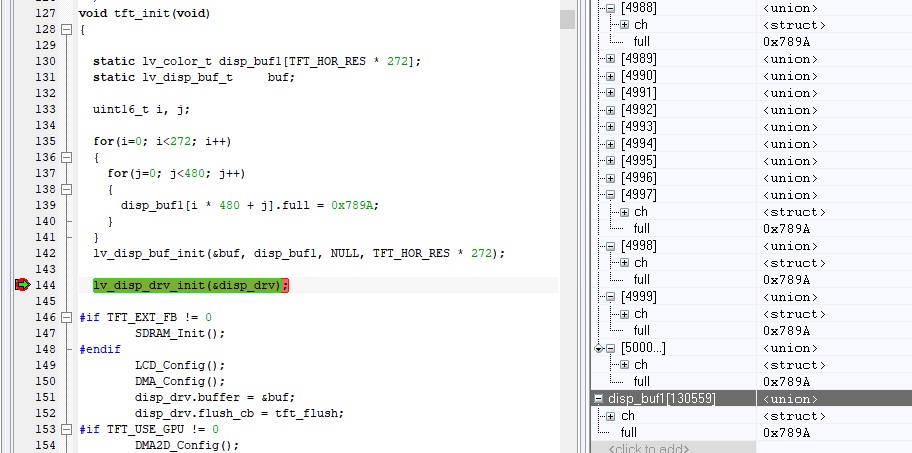Screen dimensions: 912x453
Task: Collapse the #if TFT_USE_GPU fold at line 153
Action: pyautogui.click(x=66, y=429)
